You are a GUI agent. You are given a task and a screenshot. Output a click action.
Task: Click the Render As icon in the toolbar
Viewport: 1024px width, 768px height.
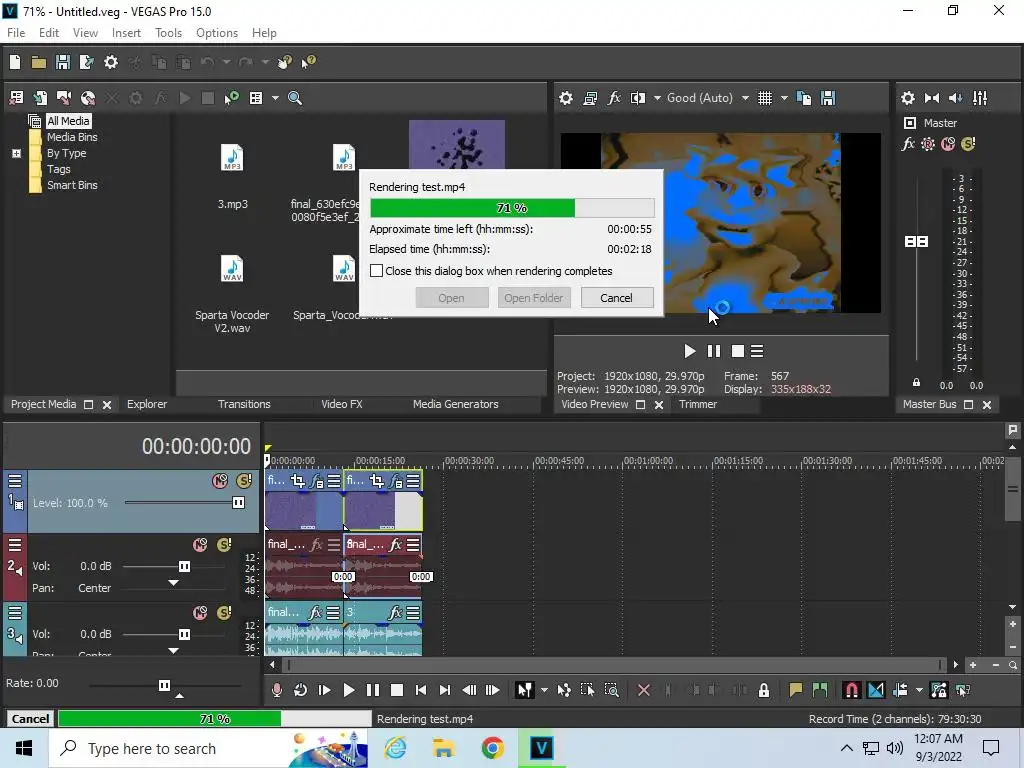pos(86,62)
